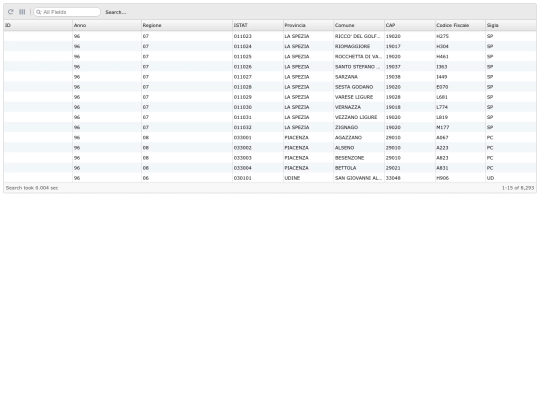Click ISTAT value 011028
This screenshot has width=540, height=405.
coord(242,87)
